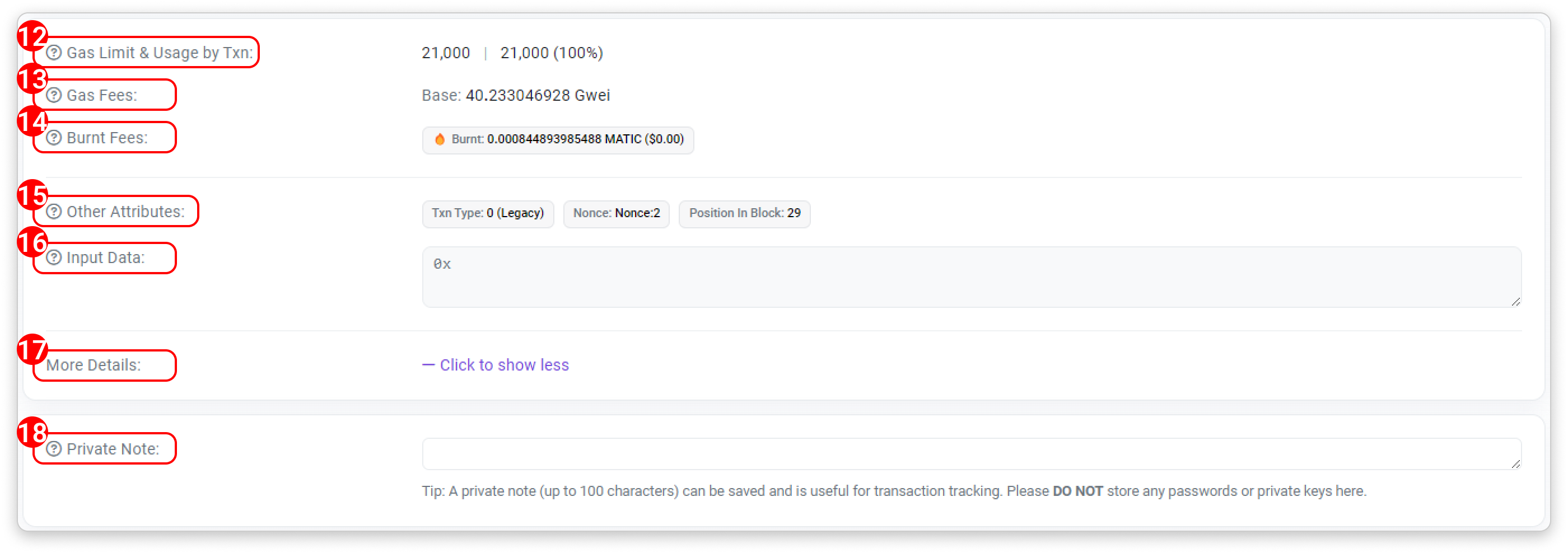The width and height of the screenshot is (1568, 553).
Task: Click the Burnt Fees label
Action: (107, 138)
